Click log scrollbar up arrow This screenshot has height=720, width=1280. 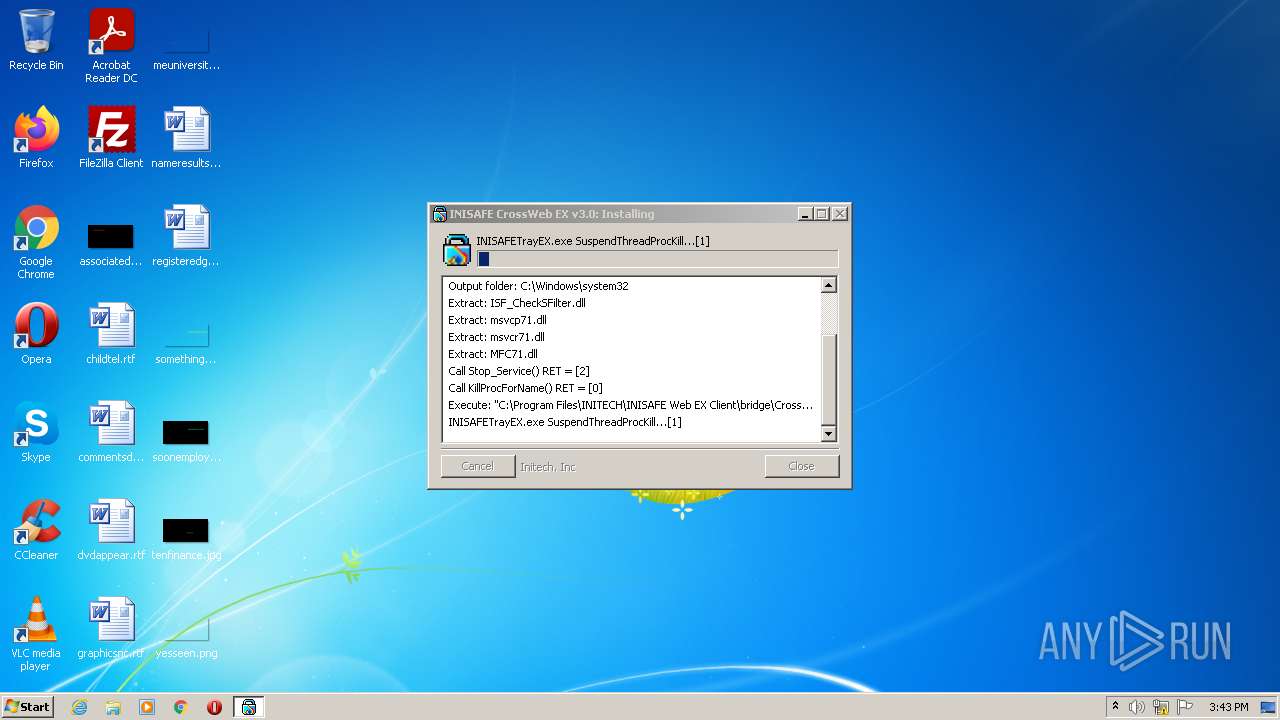point(828,286)
